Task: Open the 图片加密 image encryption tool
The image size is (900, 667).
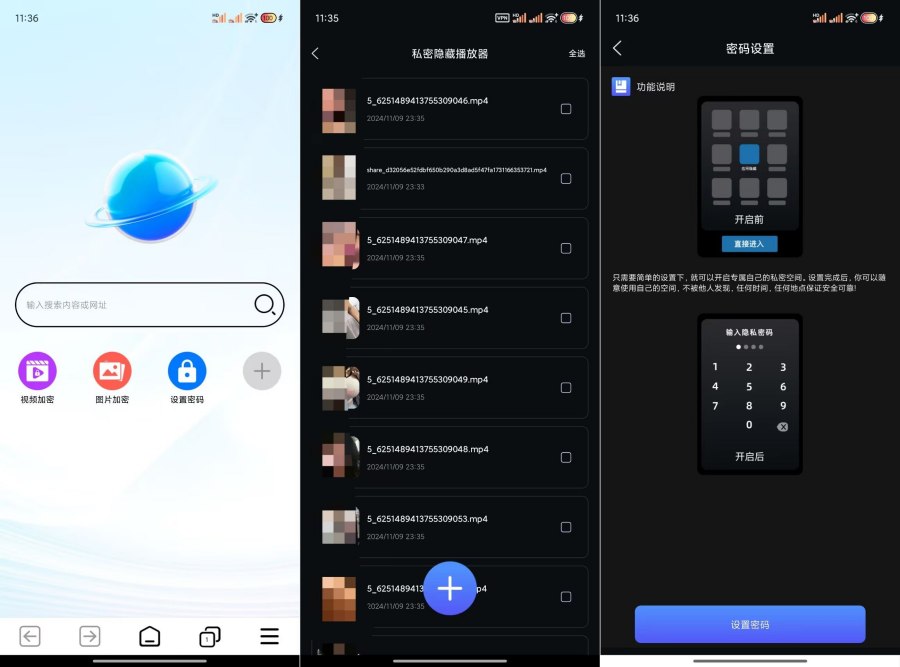Action: (111, 371)
